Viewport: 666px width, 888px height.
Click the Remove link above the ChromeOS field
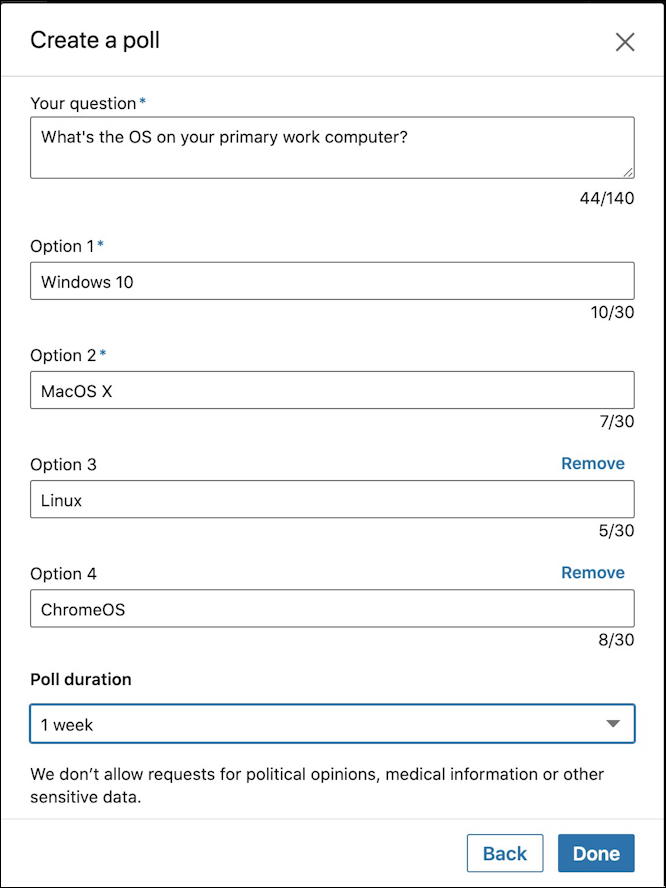[x=592, y=572]
